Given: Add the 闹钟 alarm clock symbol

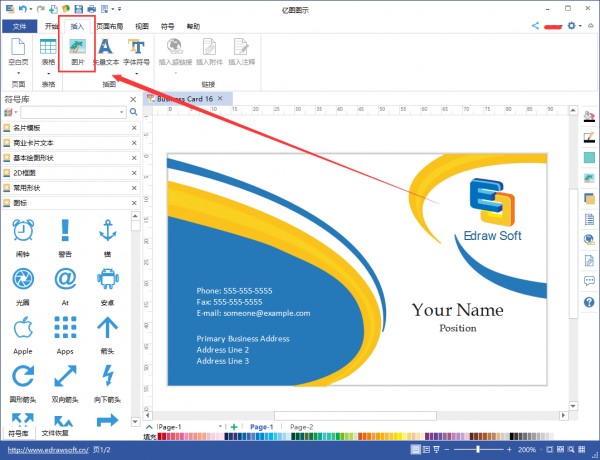Looking at the screenshot, I should [23, 235].
